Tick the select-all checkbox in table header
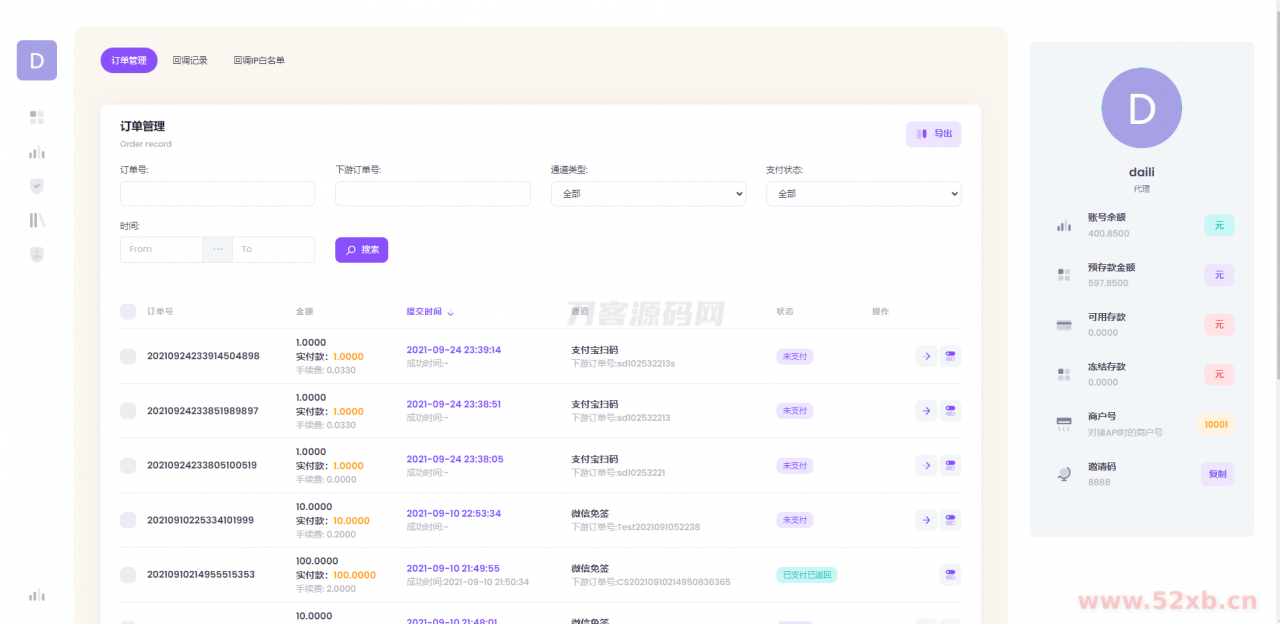1280x624 pixels. point(128,312)
